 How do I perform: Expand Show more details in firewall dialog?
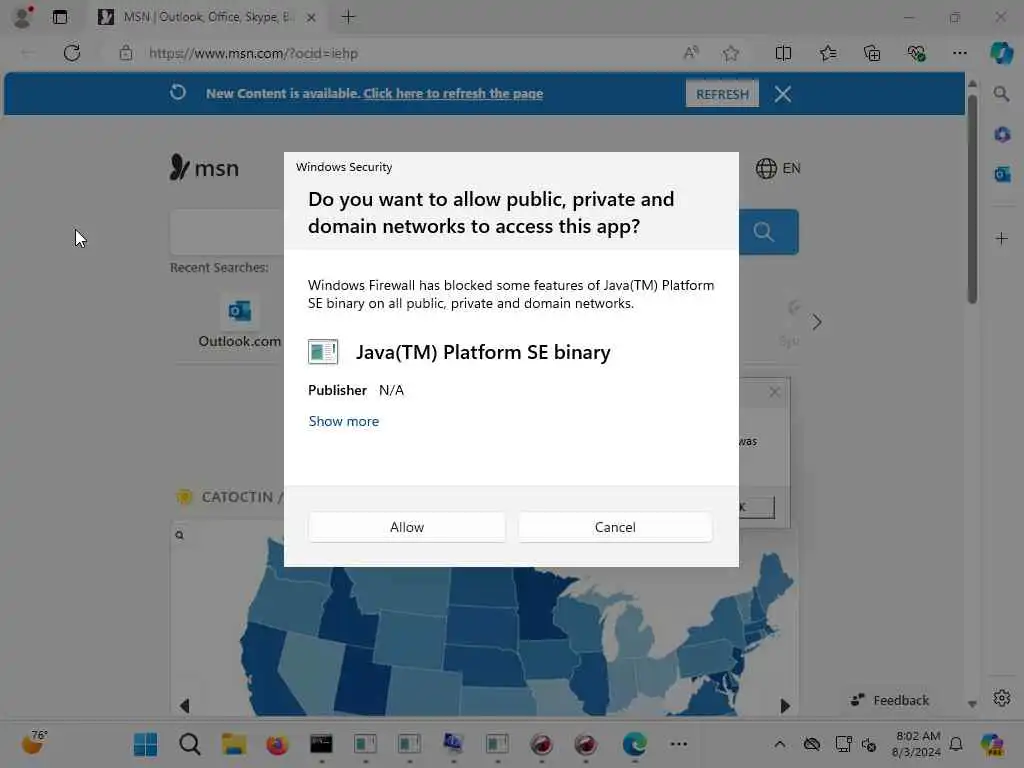[x=344, y=421]
